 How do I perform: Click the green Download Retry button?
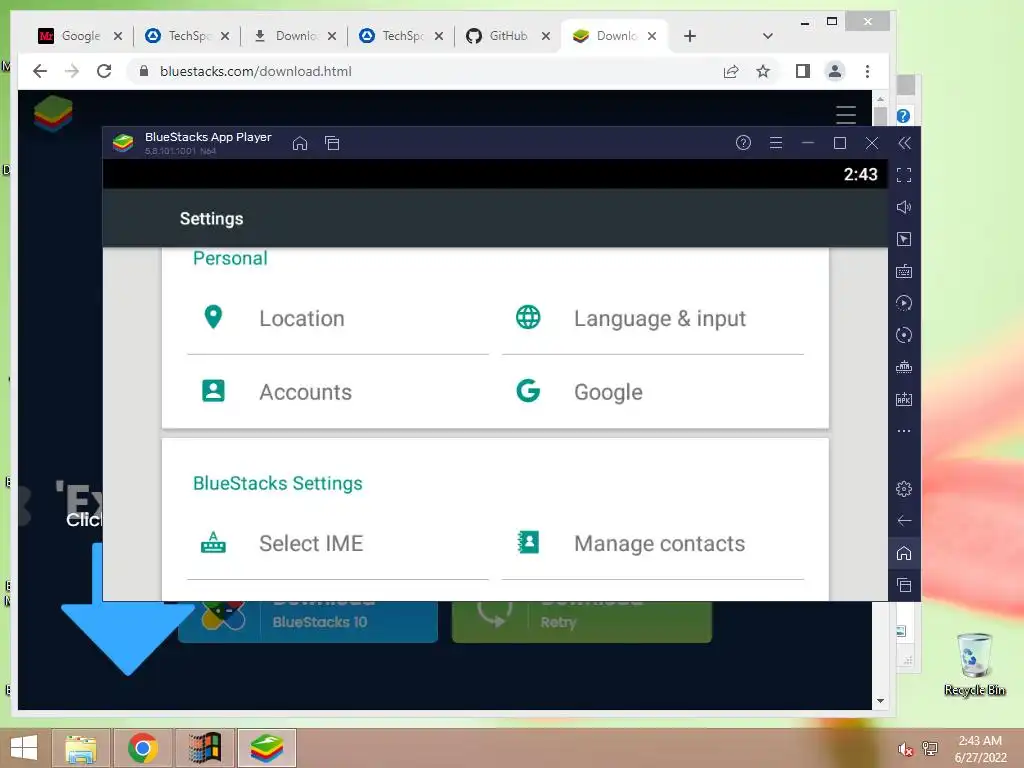click(582, 621)
